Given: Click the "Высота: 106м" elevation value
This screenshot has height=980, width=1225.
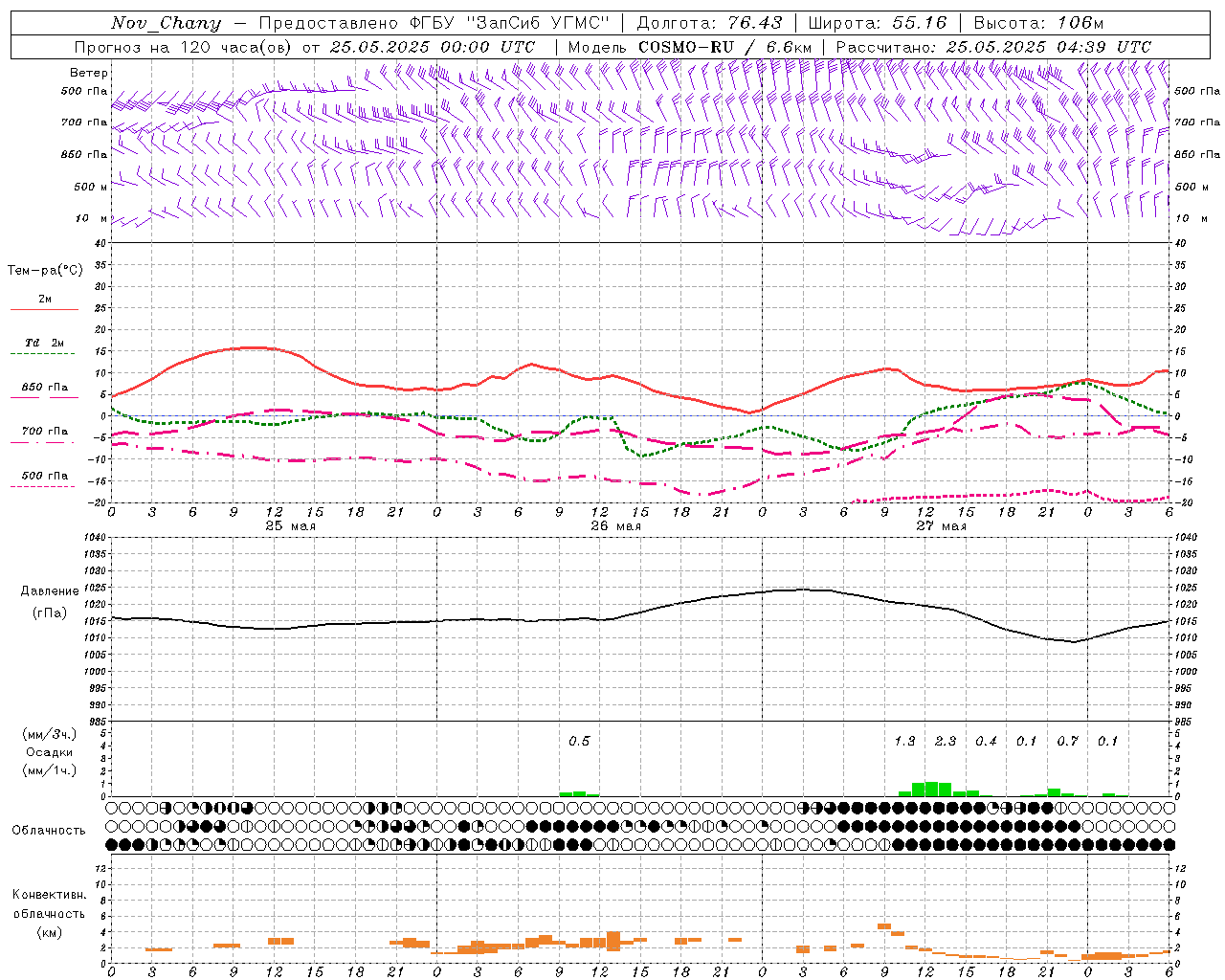Looking at the screenshot, I should tap(1038, 23).
